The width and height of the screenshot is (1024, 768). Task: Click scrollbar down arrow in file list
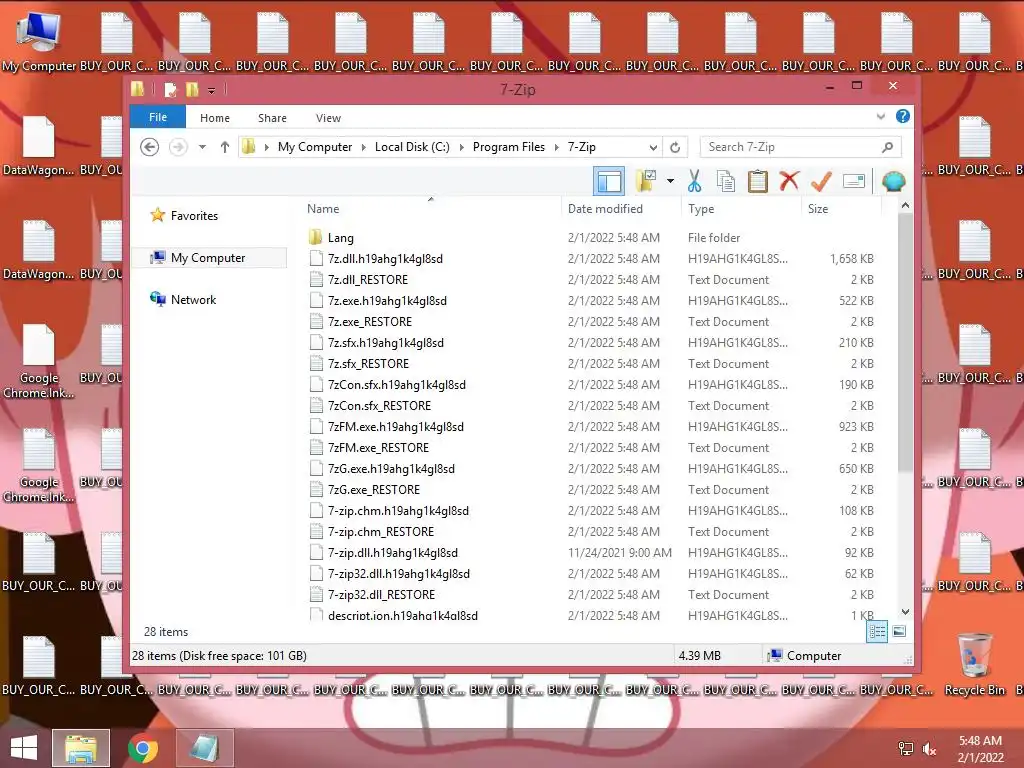tap(905, 612)
